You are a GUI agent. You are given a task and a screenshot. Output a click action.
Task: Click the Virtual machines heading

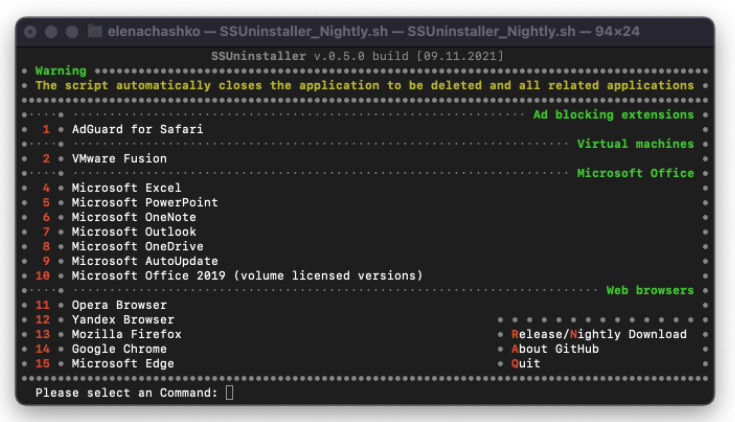click(x=635, y=143)
